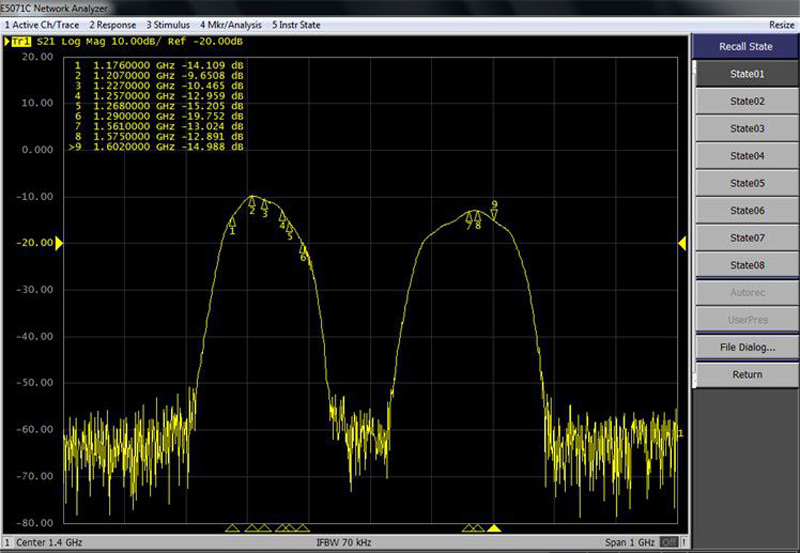Click the greyed Autorec softkey
The width and height of the screenshot is (800, 553).
point(747,293)
